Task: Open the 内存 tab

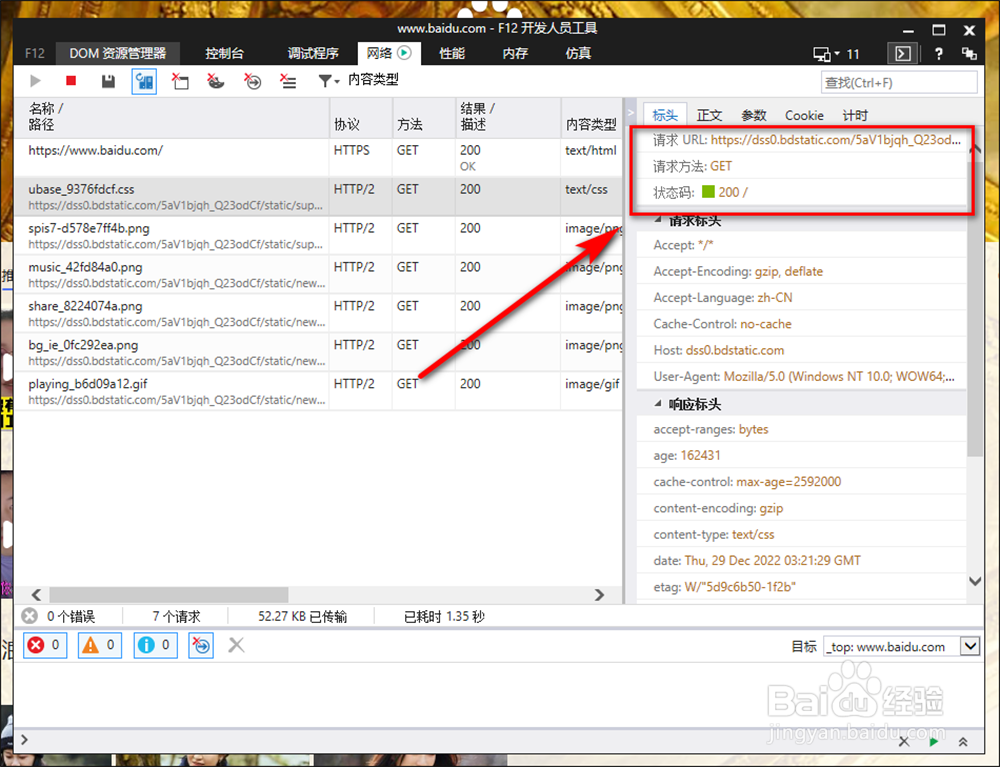Action: click(x=515, y=54)
